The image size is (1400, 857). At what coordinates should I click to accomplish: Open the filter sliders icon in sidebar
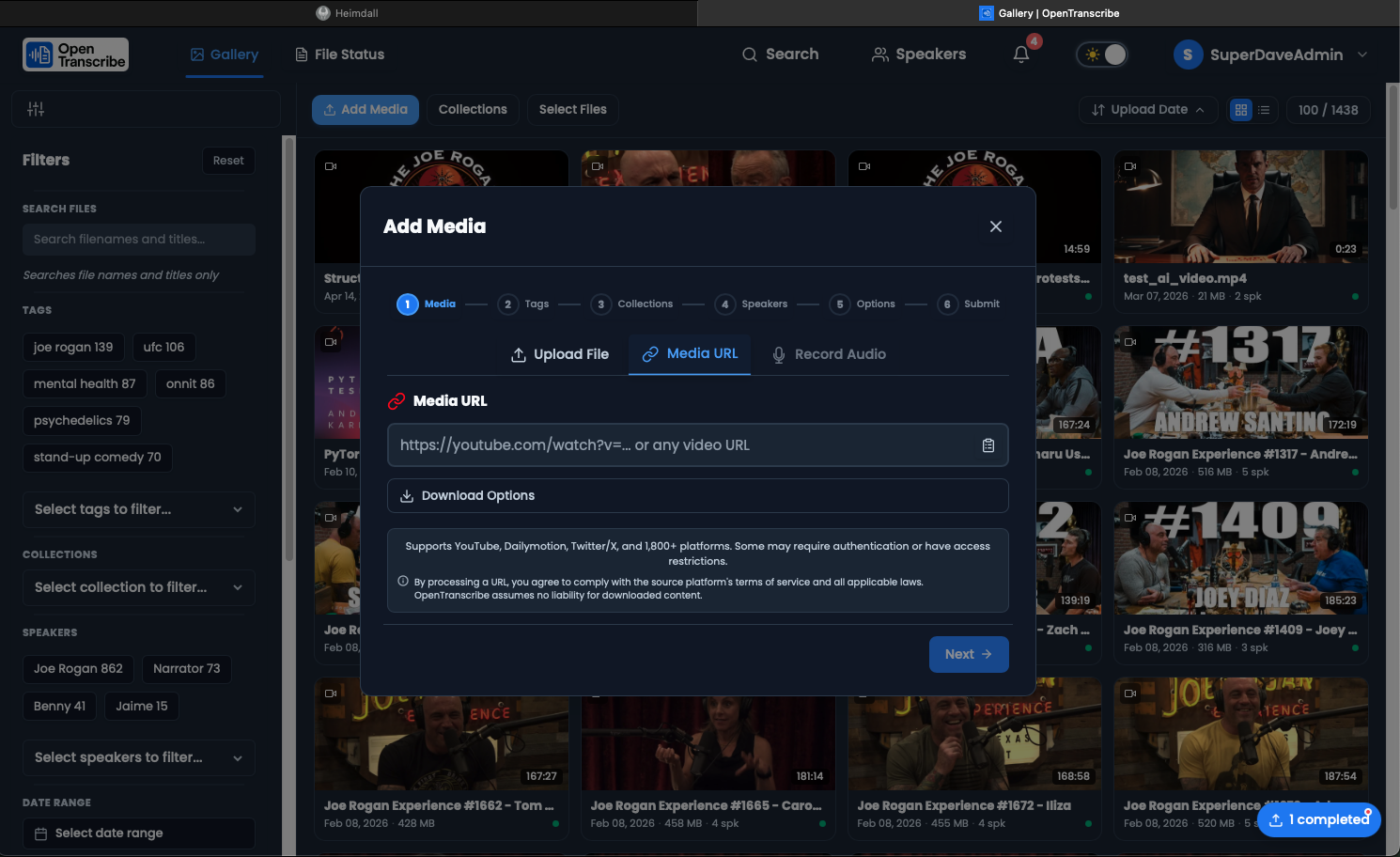36,109
